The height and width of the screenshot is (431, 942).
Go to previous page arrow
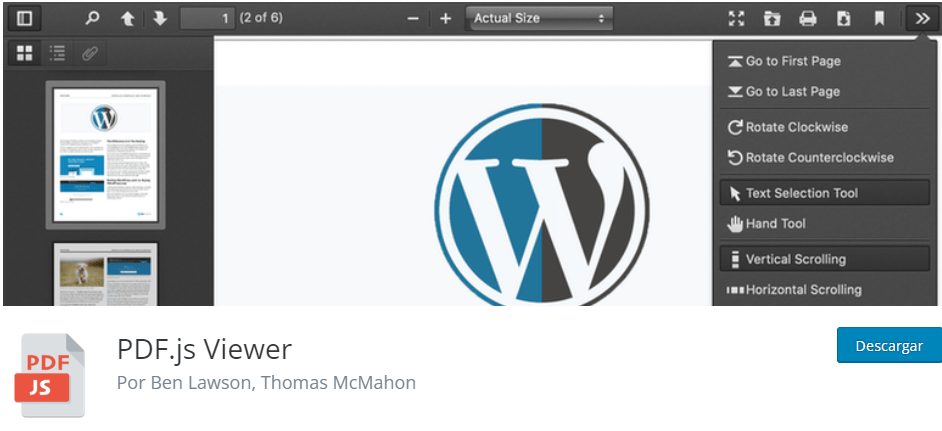[127, 18]
